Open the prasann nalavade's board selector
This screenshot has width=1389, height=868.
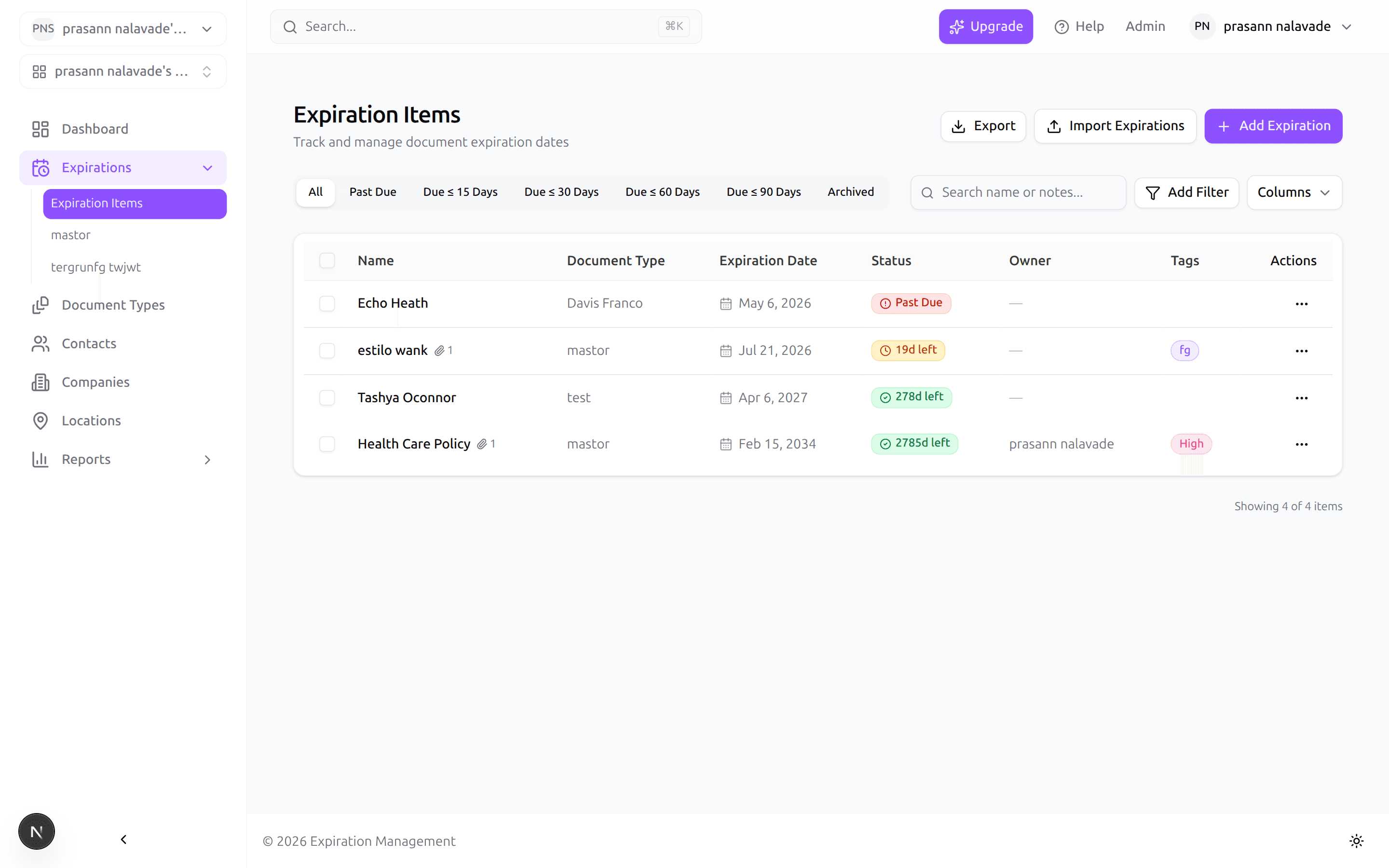click(x=123, y=71)
